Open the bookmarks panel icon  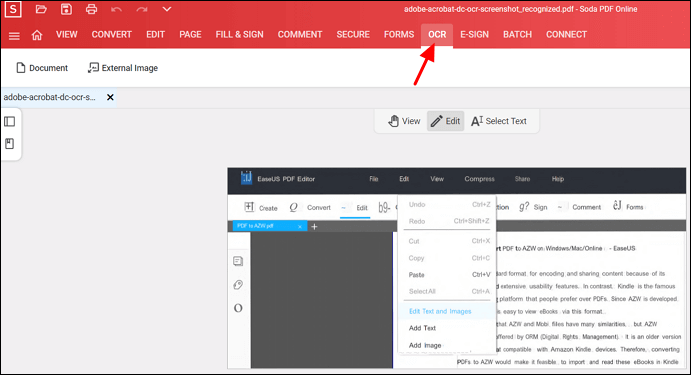tap(10, 143)
